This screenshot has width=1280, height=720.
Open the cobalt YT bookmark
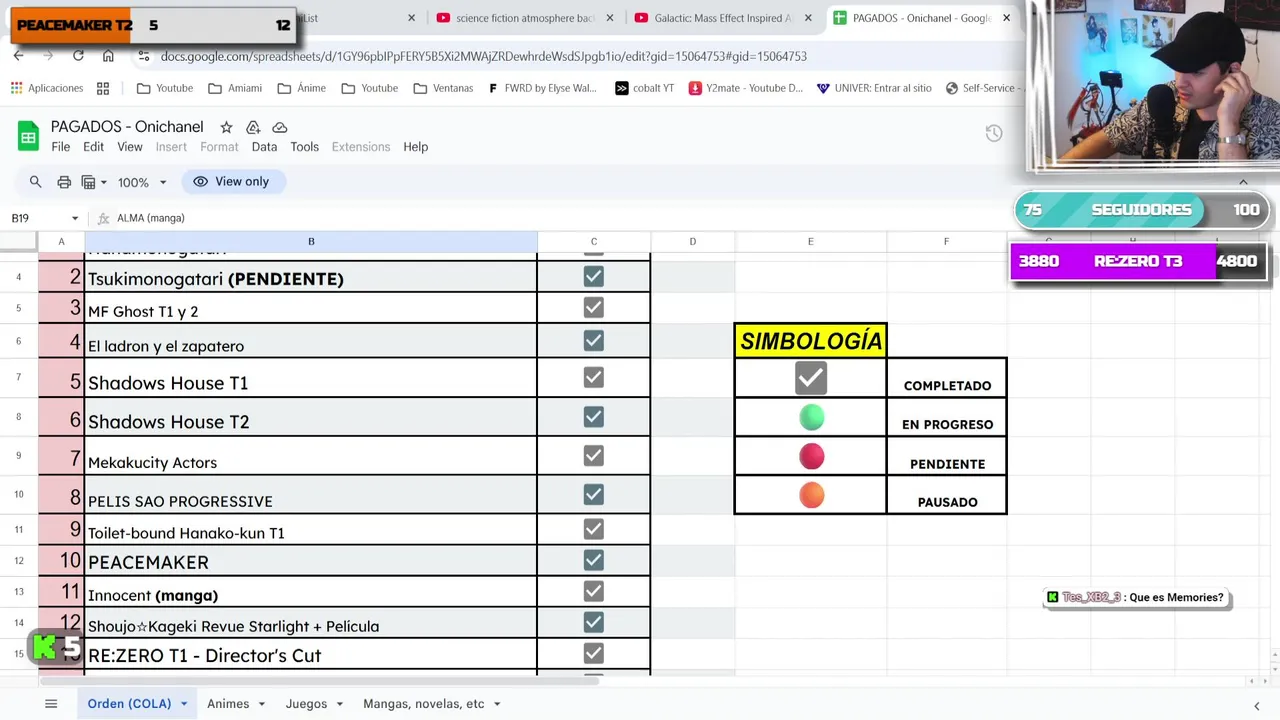[644, 88]
